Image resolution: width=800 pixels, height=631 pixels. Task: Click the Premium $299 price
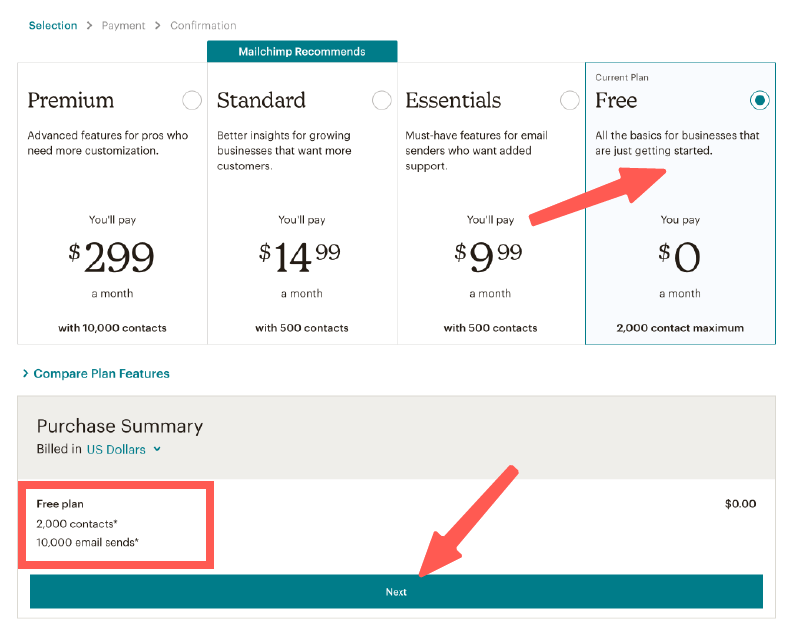pyautogui.click(x=112, y=258)
